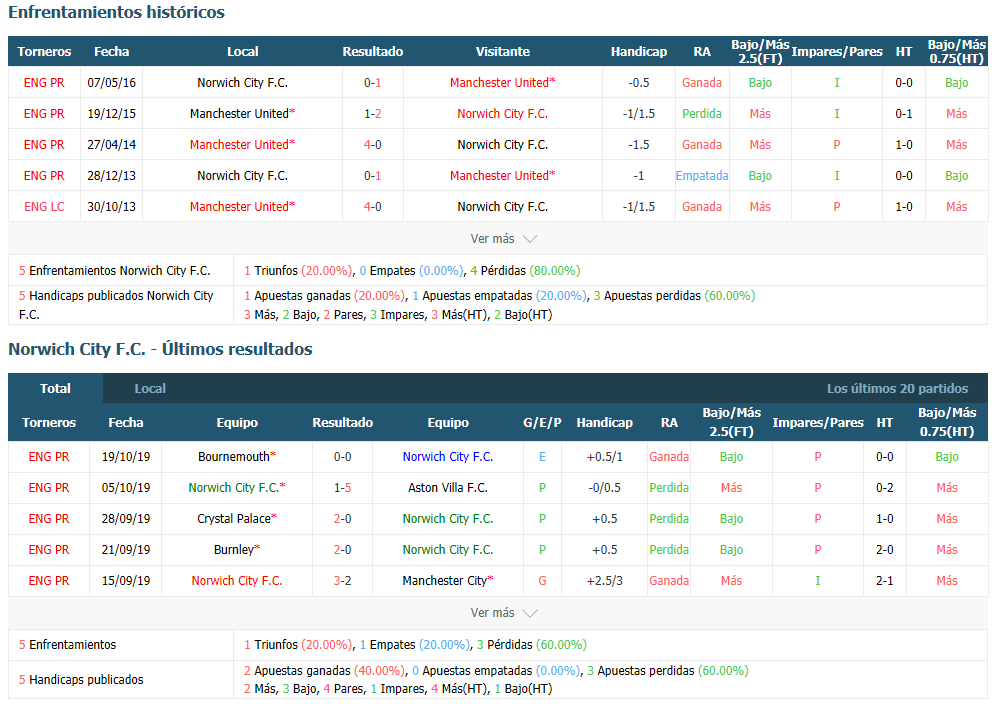Click the Visitante column header
The width and height of the screenshot is (992, 707).
502,52
